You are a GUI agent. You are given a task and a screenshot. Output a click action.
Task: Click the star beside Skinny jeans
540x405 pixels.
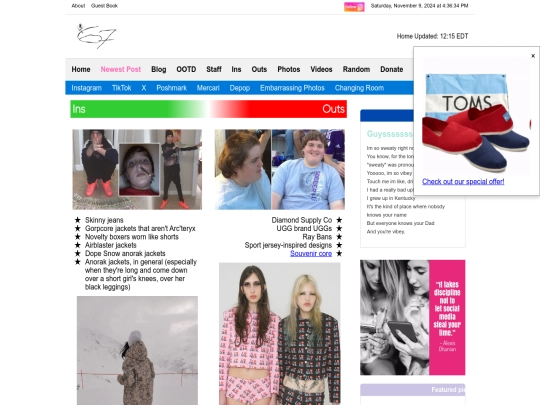(x=77, y=220)
